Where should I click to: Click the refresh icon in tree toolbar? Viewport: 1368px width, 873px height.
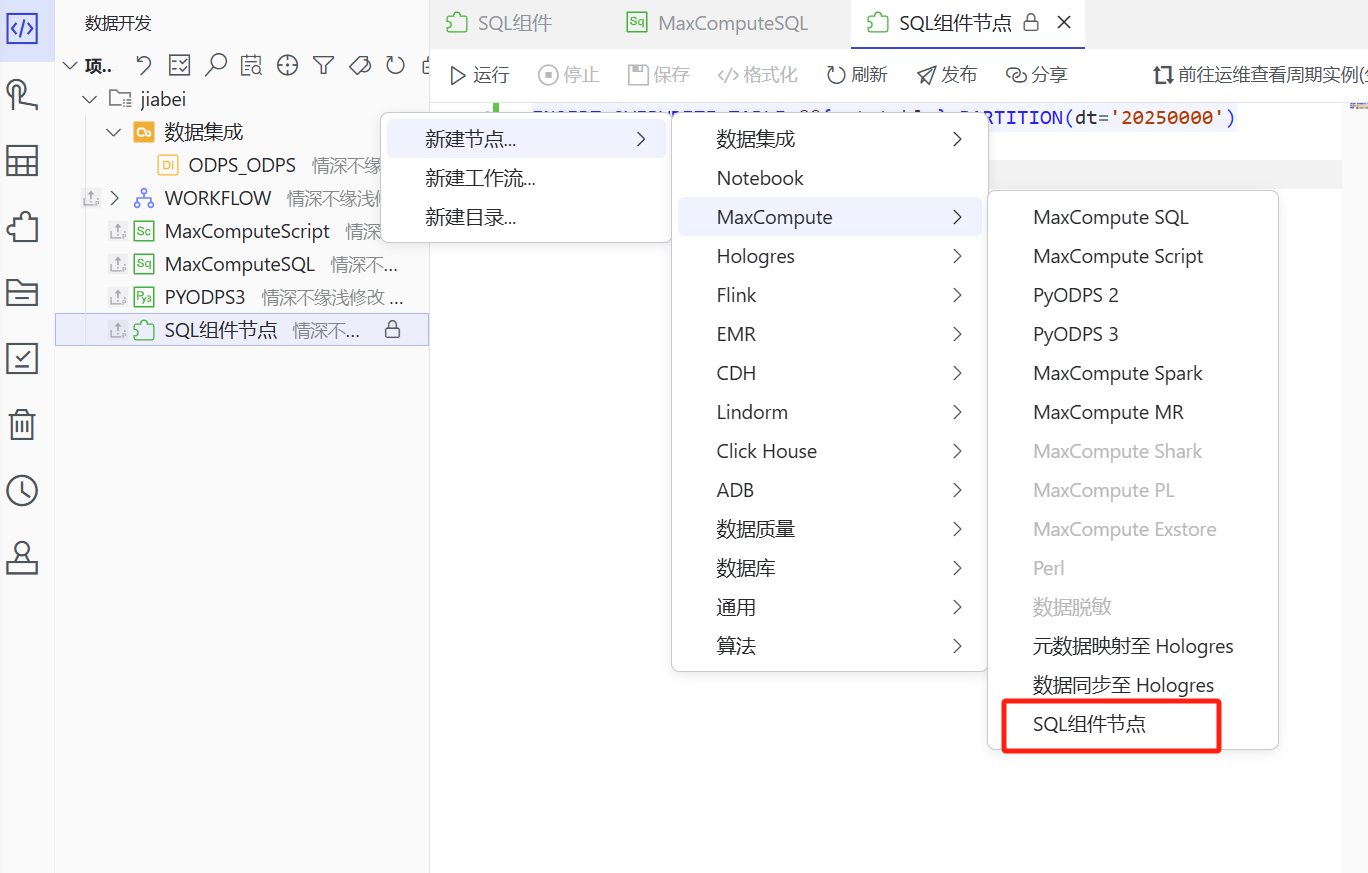395,66
